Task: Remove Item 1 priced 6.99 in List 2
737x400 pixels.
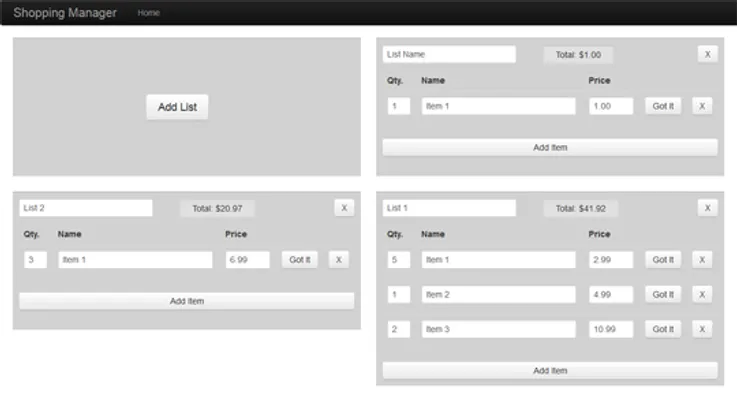Action: pos(339,259)
